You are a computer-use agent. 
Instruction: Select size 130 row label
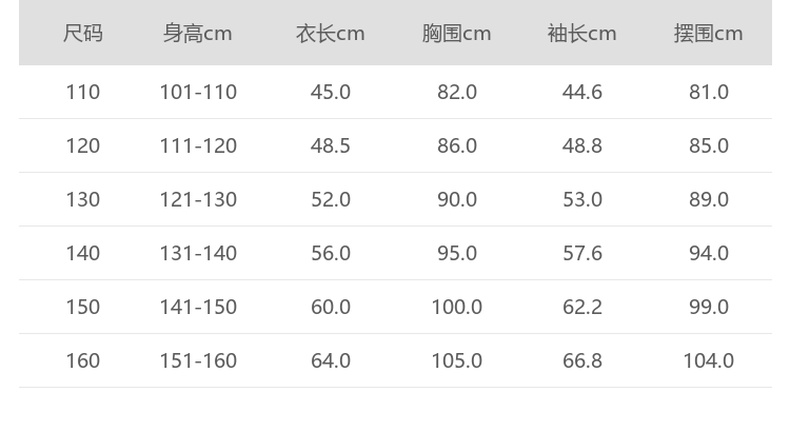[x=83, y=200]
